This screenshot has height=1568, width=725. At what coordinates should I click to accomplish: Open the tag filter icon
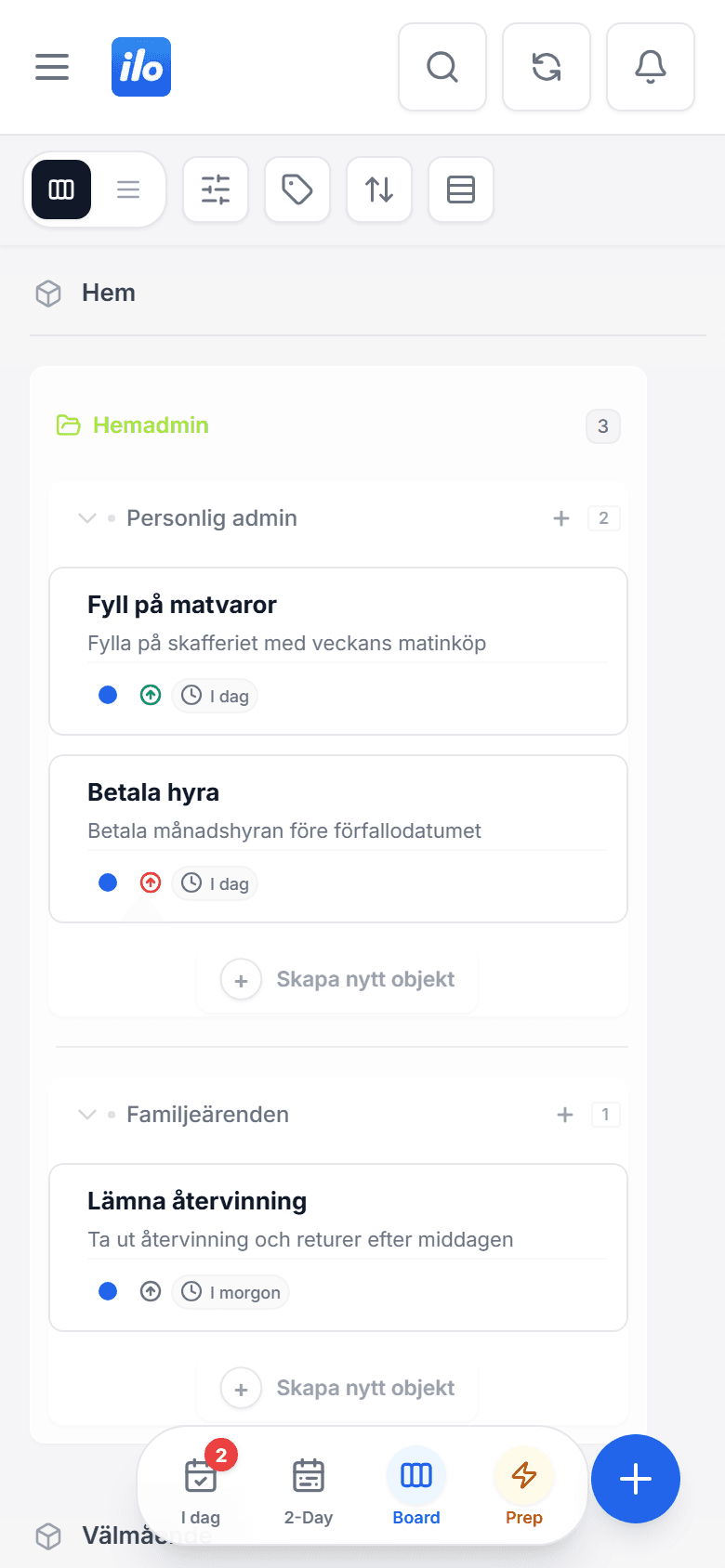pos(297,189)
